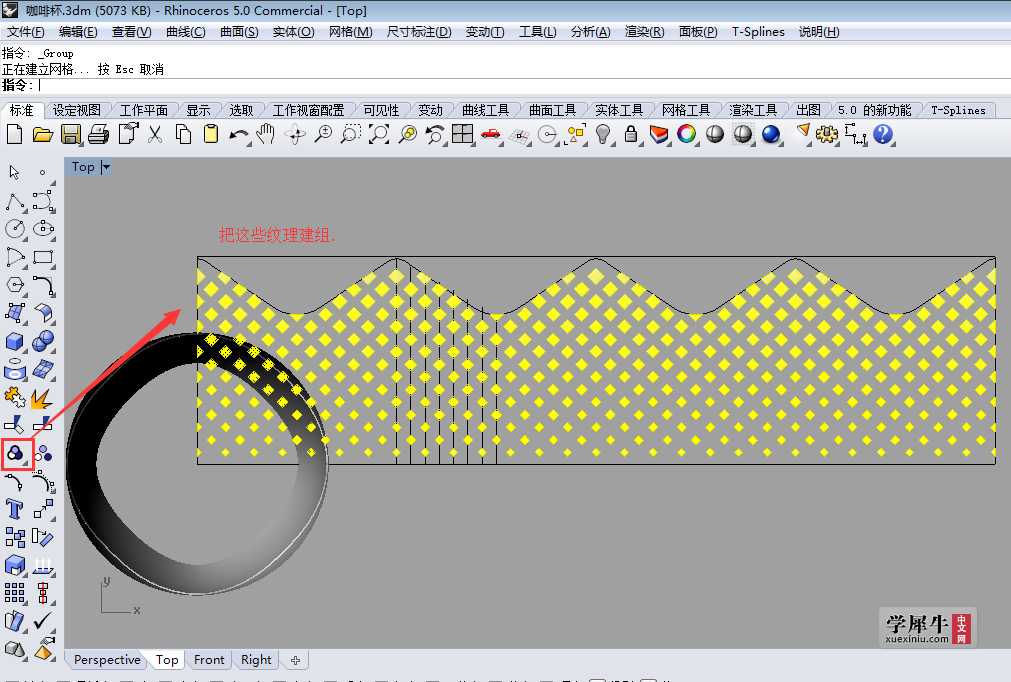Viewport: 1011px width, 682px height.
Task: Switch to the 5.0 的新功能 toolbar tab
Action: tap(875, 110)
